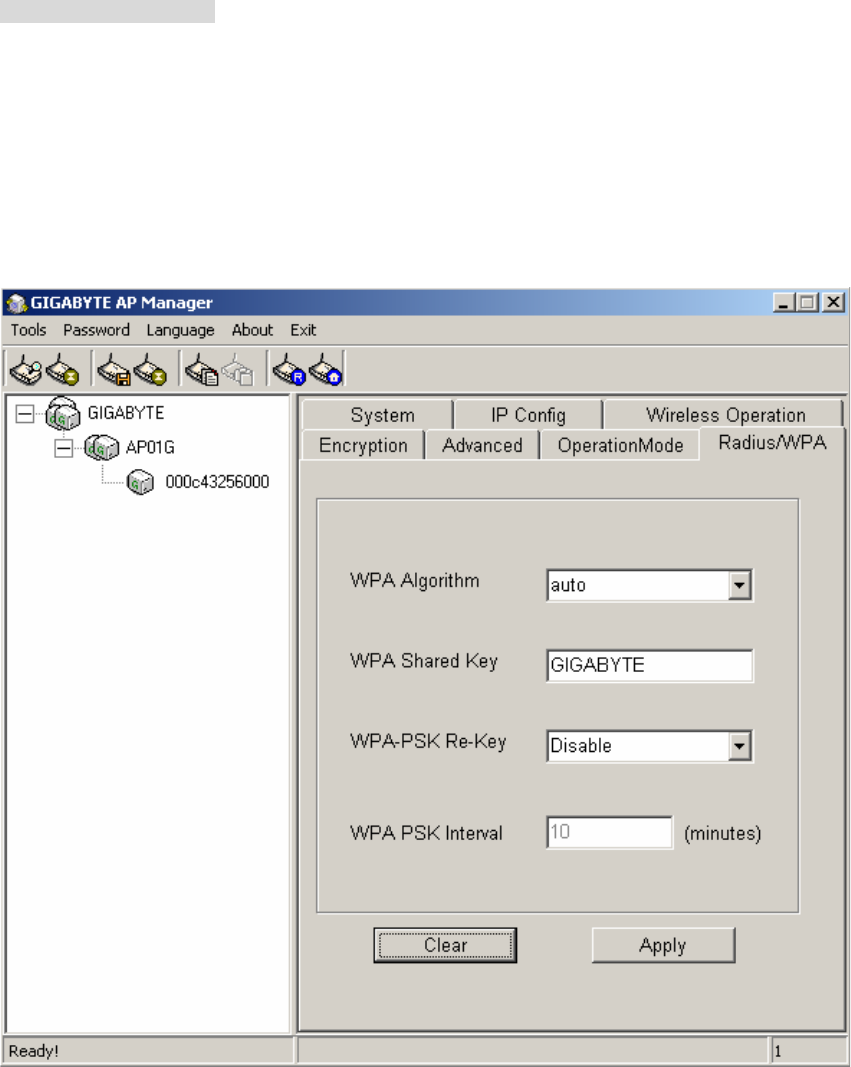Click the hourglass AP icon beside the search icon

pos(63,370)
